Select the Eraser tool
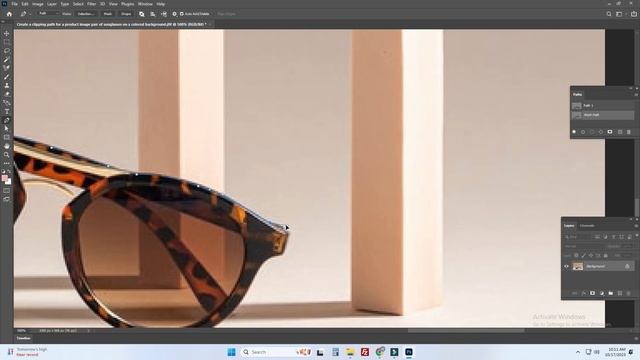Viewport: 640px width, 360px height. [x=7, y=94]
